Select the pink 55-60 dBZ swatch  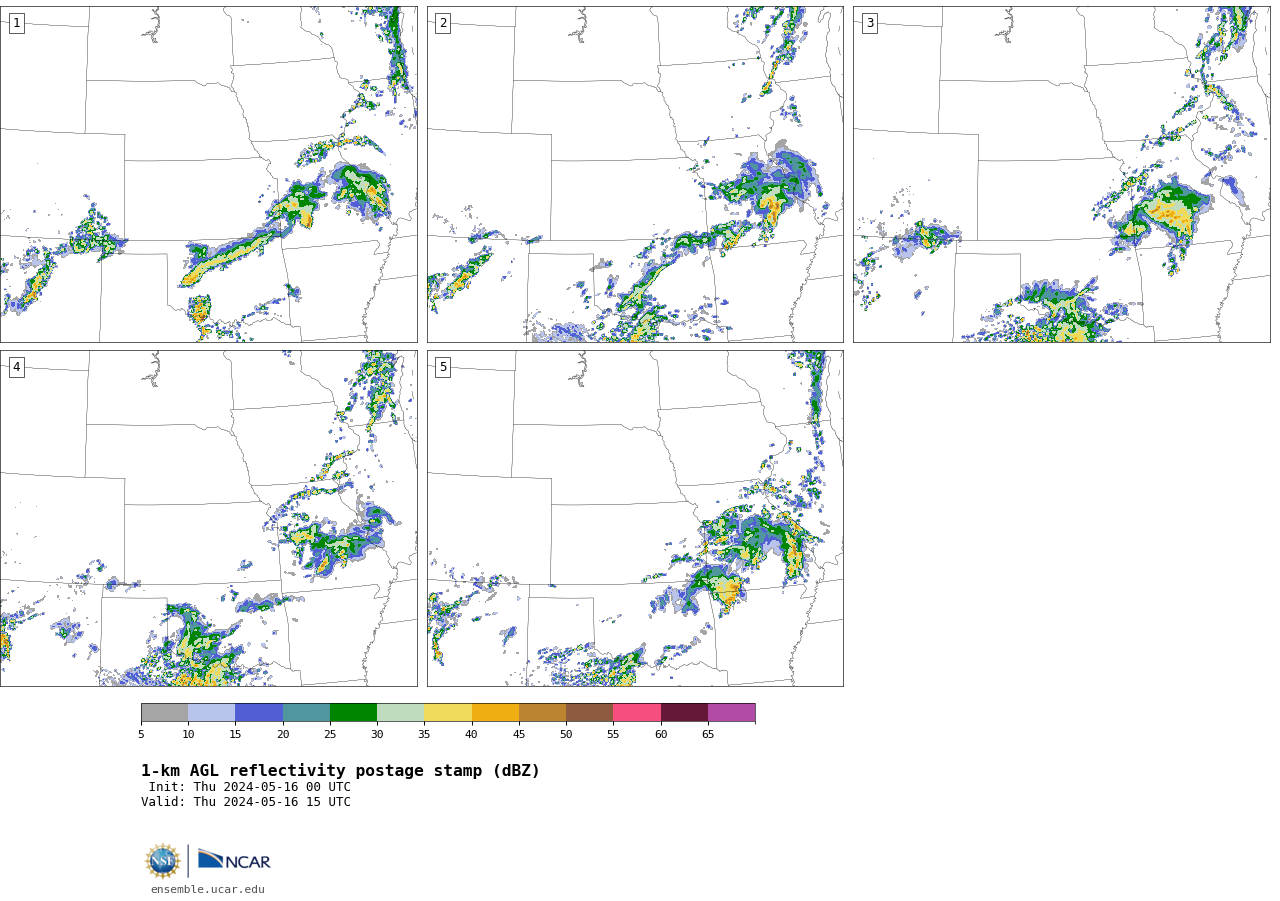click(x=637, y=712)
